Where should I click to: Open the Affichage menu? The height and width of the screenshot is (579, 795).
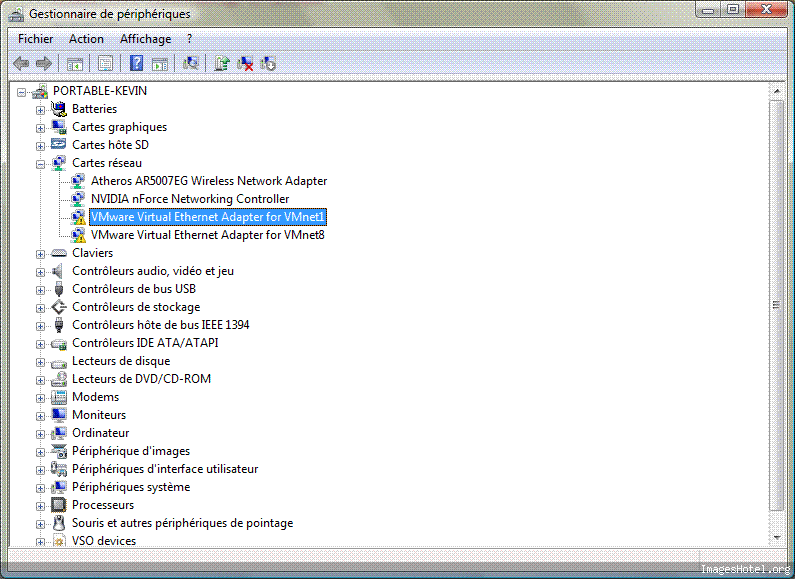pos(145,39)
